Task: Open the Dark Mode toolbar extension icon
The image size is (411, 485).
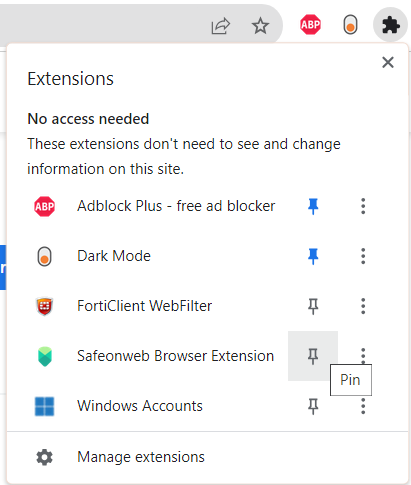Action: [x=350, y=25]
